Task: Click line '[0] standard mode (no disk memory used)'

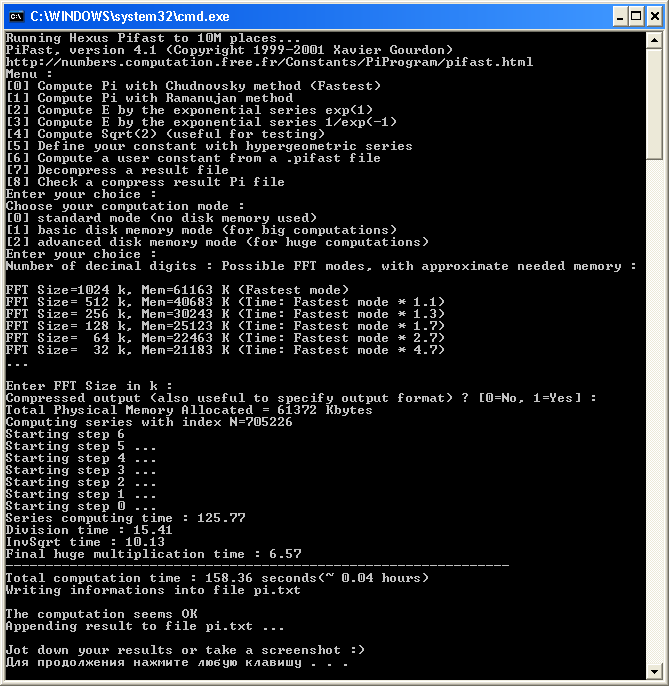Action: [161, 218]
